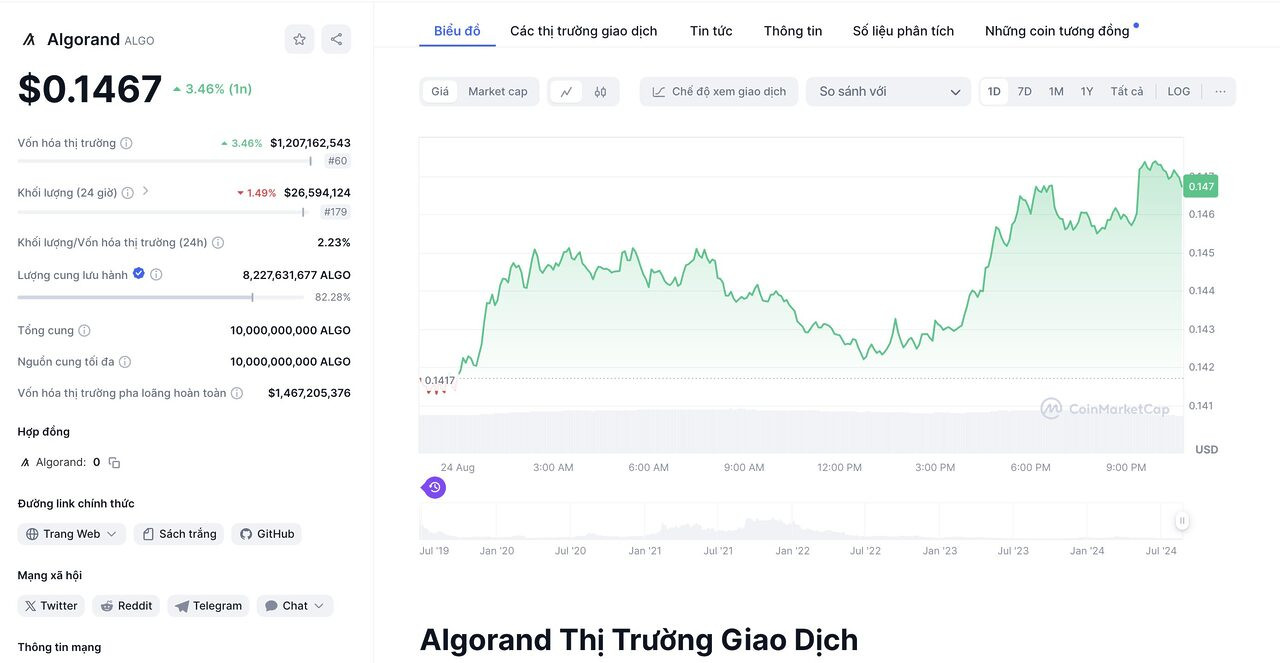Select the line chart display mode
The image size is (1280, 663).
point(568,90)
